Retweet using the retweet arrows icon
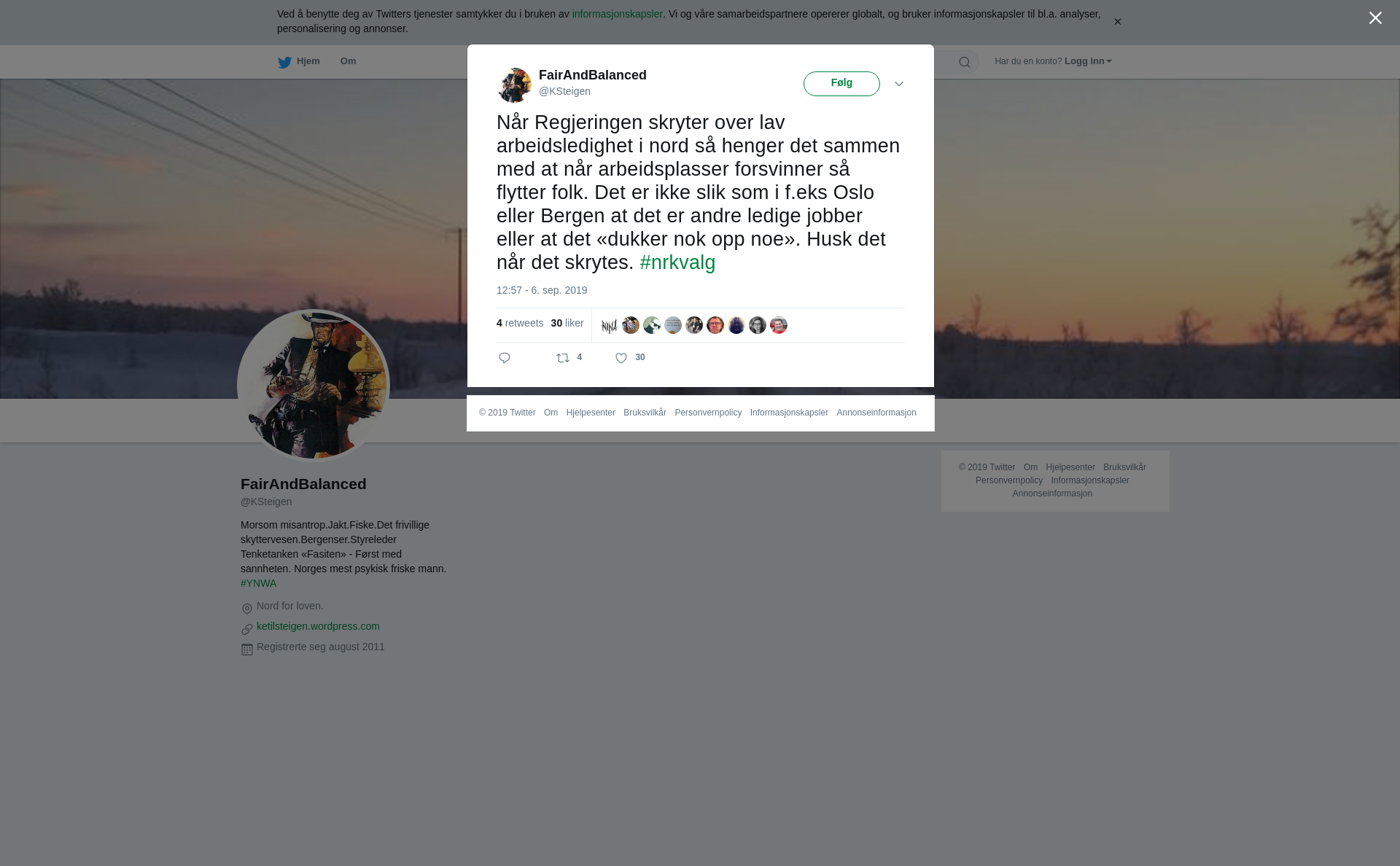Viewport: 1400px width, 866px height. [563, 358]
